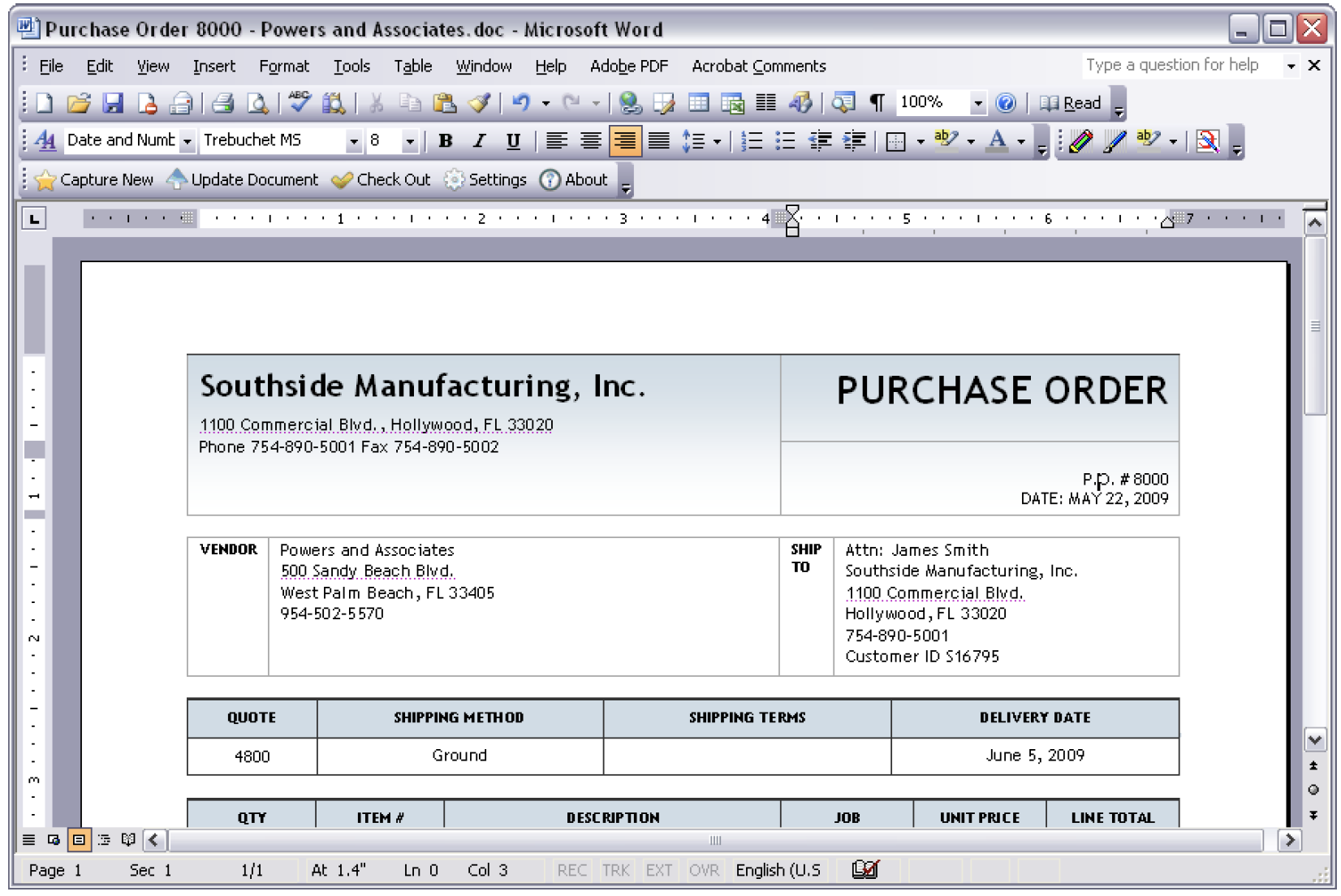Image resolution: width=1341 pixels, height=896 pixels.
Task: Click the vertical scrollbar down arrow
Action: pos(1315,739)
